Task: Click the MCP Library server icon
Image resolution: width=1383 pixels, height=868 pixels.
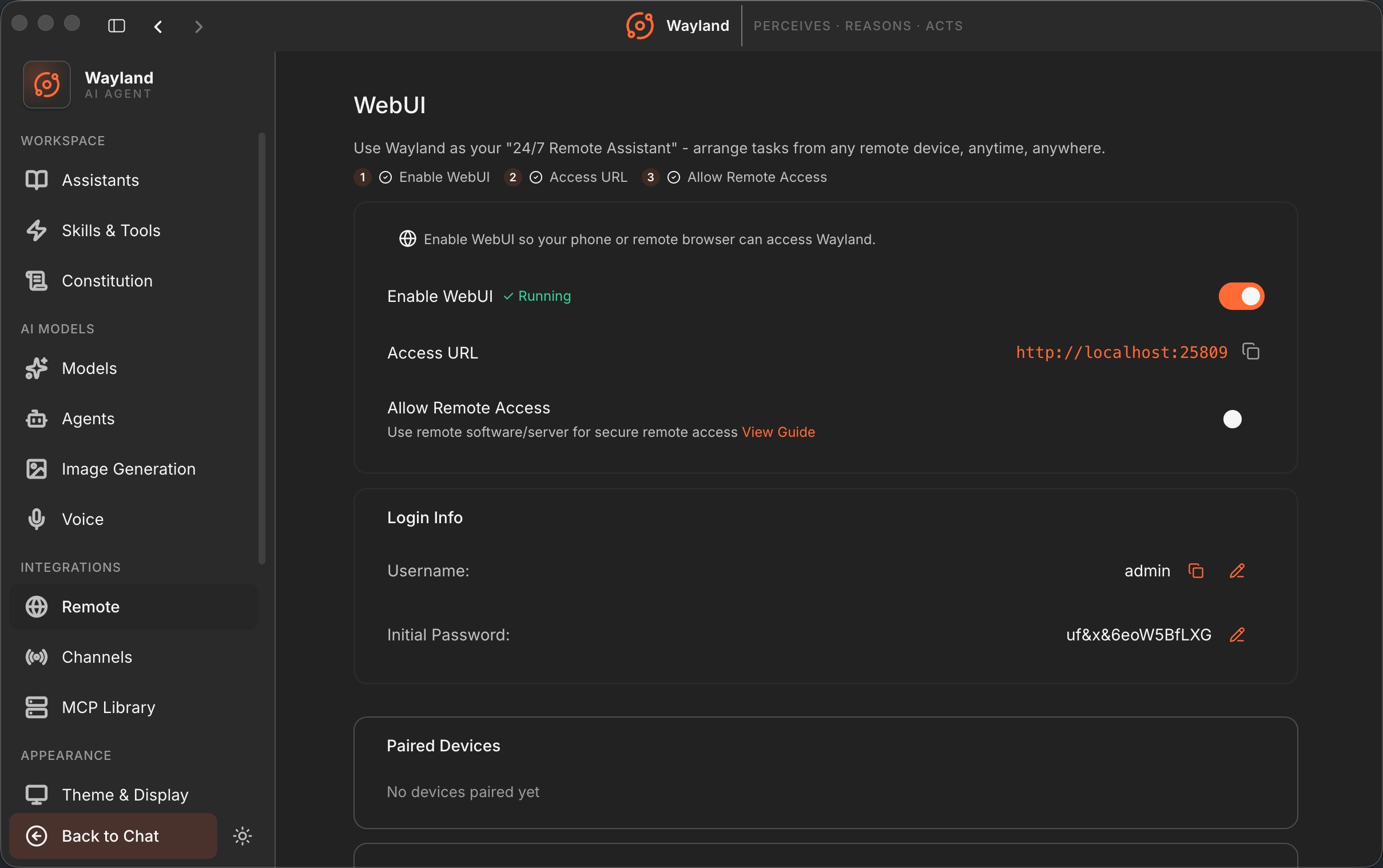Action: (x=37, y=707)
